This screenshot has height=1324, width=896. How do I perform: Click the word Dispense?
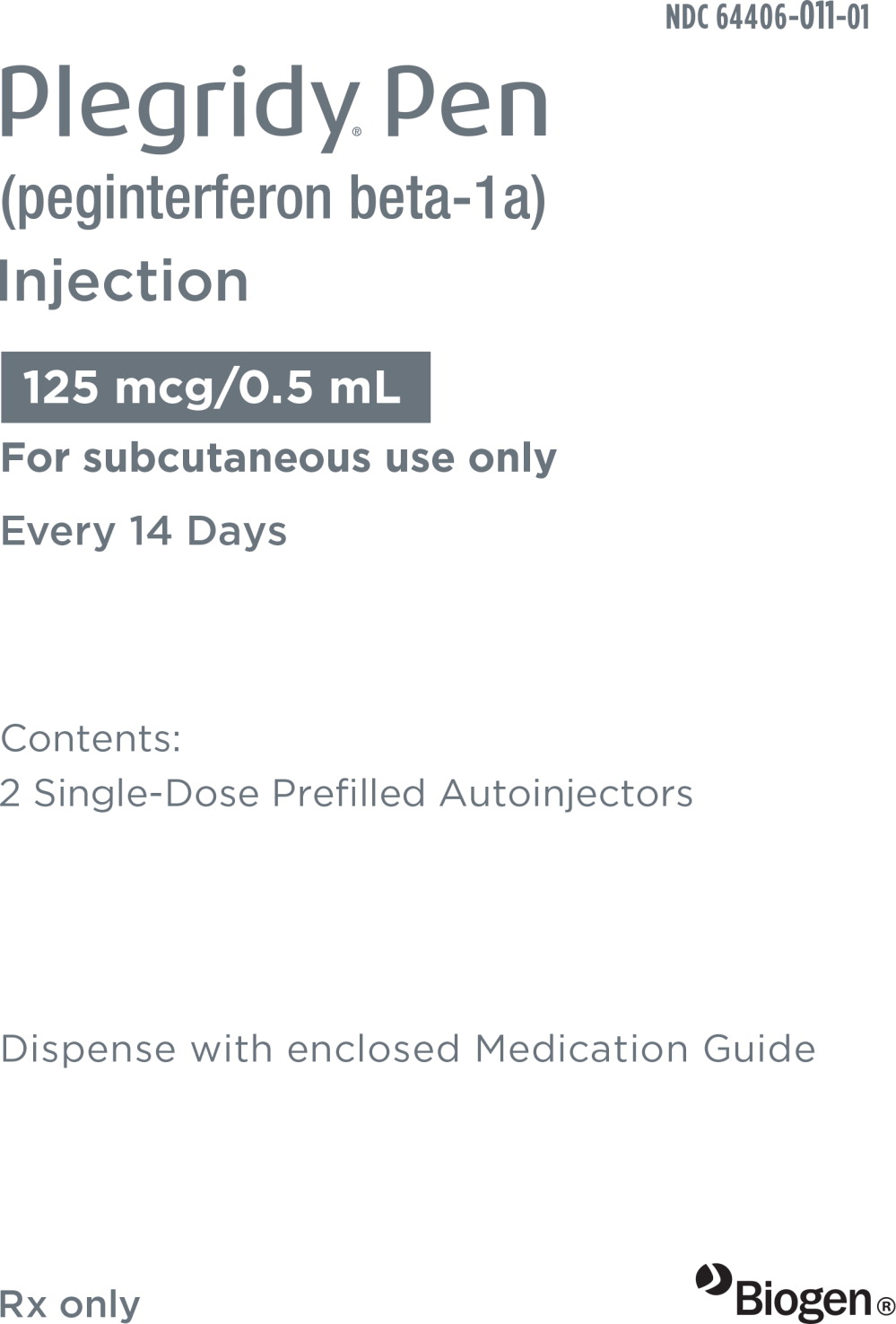pos(88,1049)
